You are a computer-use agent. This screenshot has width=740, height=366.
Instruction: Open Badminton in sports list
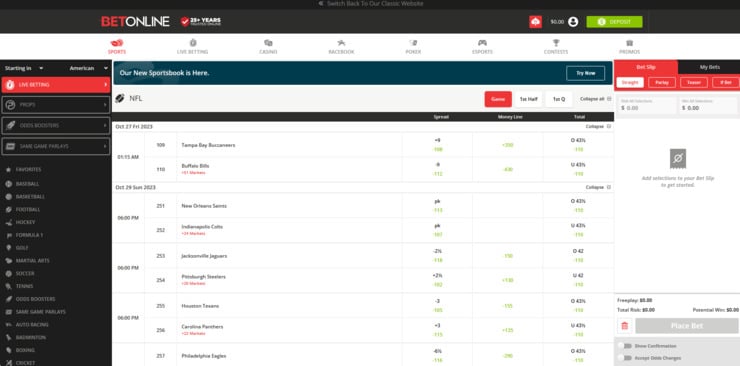coord(26,338)
